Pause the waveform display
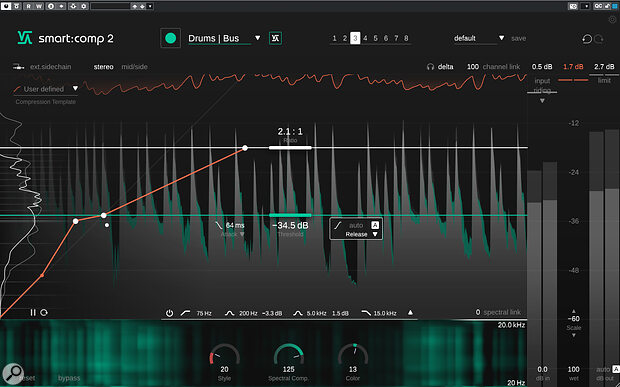 (x=33, y=312)
